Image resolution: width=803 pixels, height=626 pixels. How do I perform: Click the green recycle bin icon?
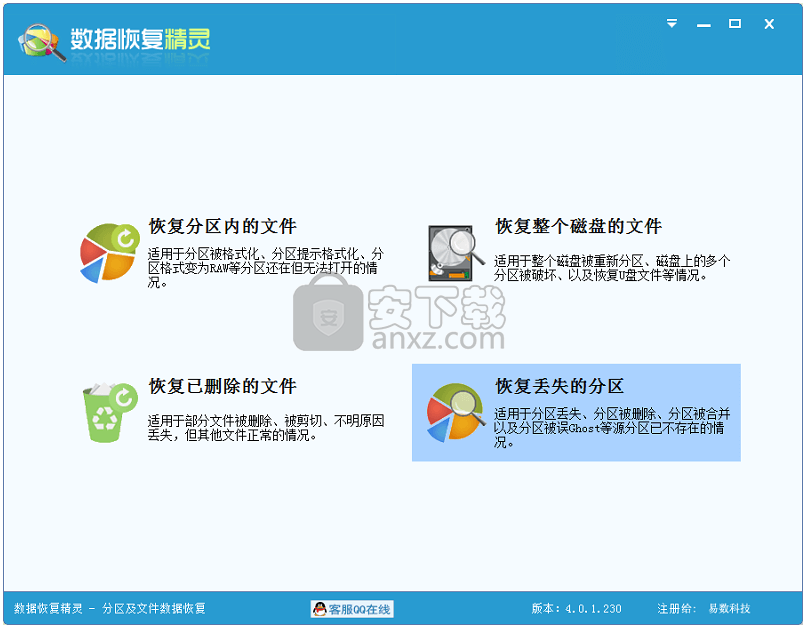(110, 412)
